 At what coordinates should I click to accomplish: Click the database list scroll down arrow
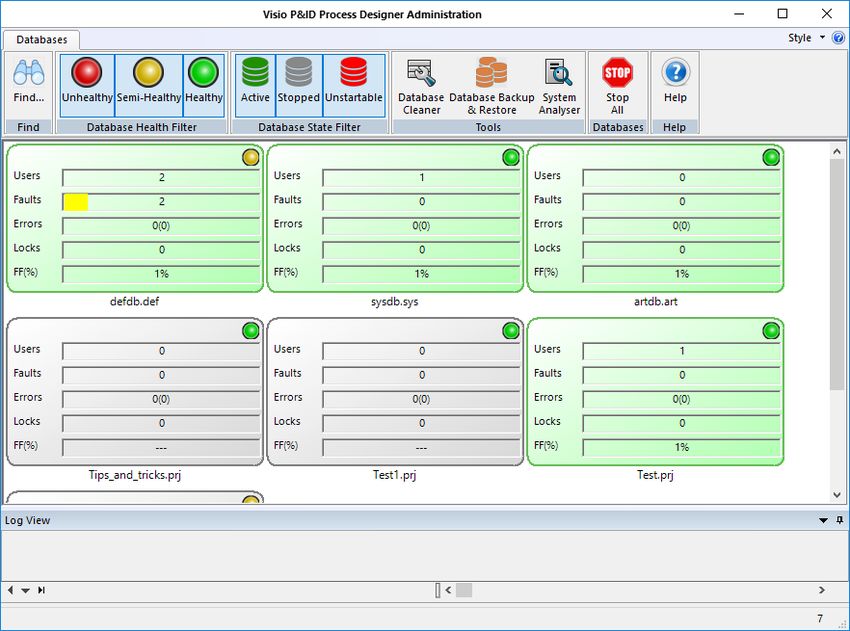pyautogui.click(x=836, y=495)
